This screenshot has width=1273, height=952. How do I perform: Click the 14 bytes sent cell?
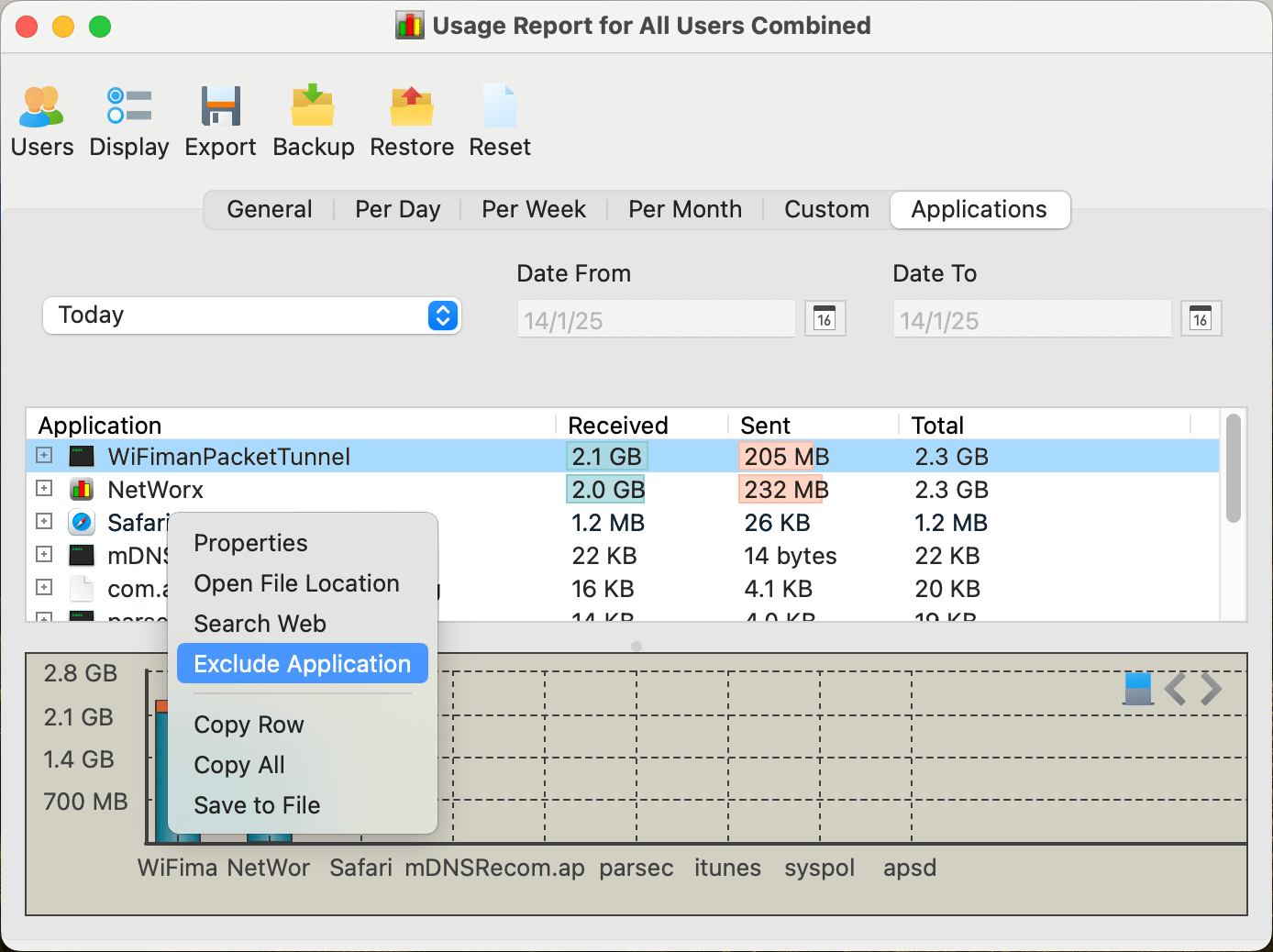tap(791, 556)
